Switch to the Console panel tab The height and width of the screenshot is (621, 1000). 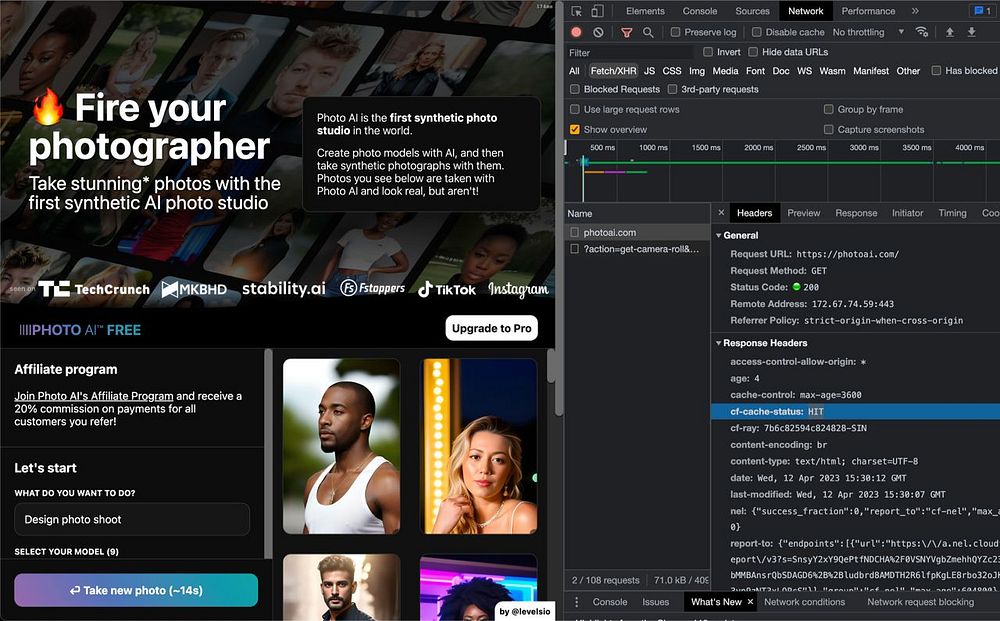click(699, 11)
